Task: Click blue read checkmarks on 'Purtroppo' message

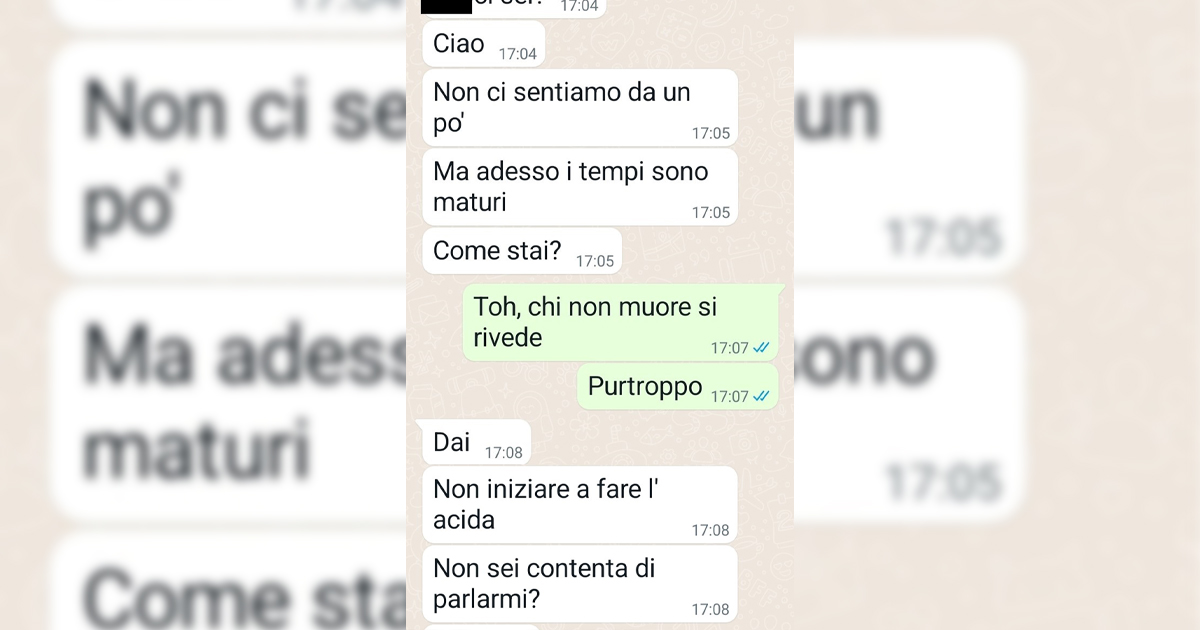Action: [761, 396]
